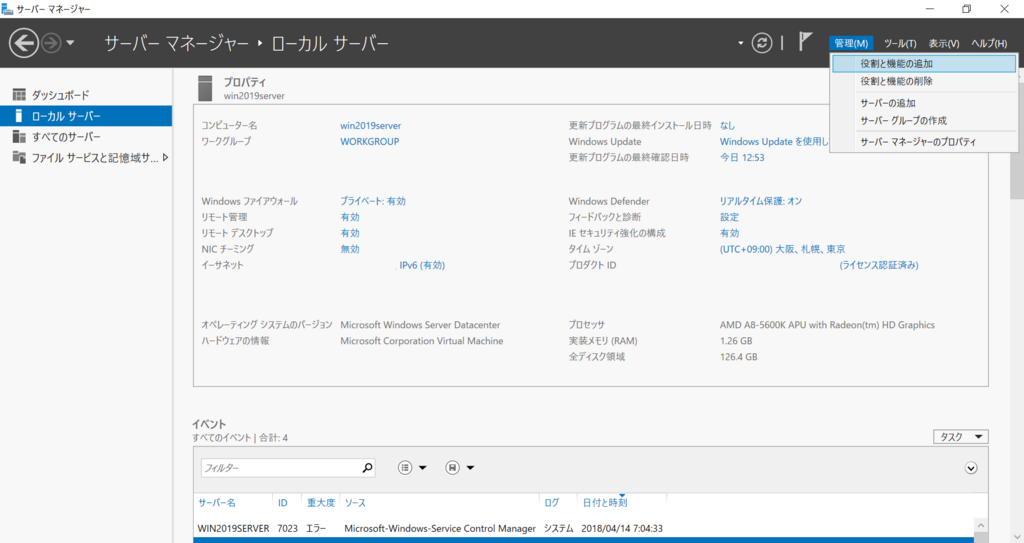Open ファイル サービスと記憶域 sidebar item

pyautogui.click(x=86, y=157)
